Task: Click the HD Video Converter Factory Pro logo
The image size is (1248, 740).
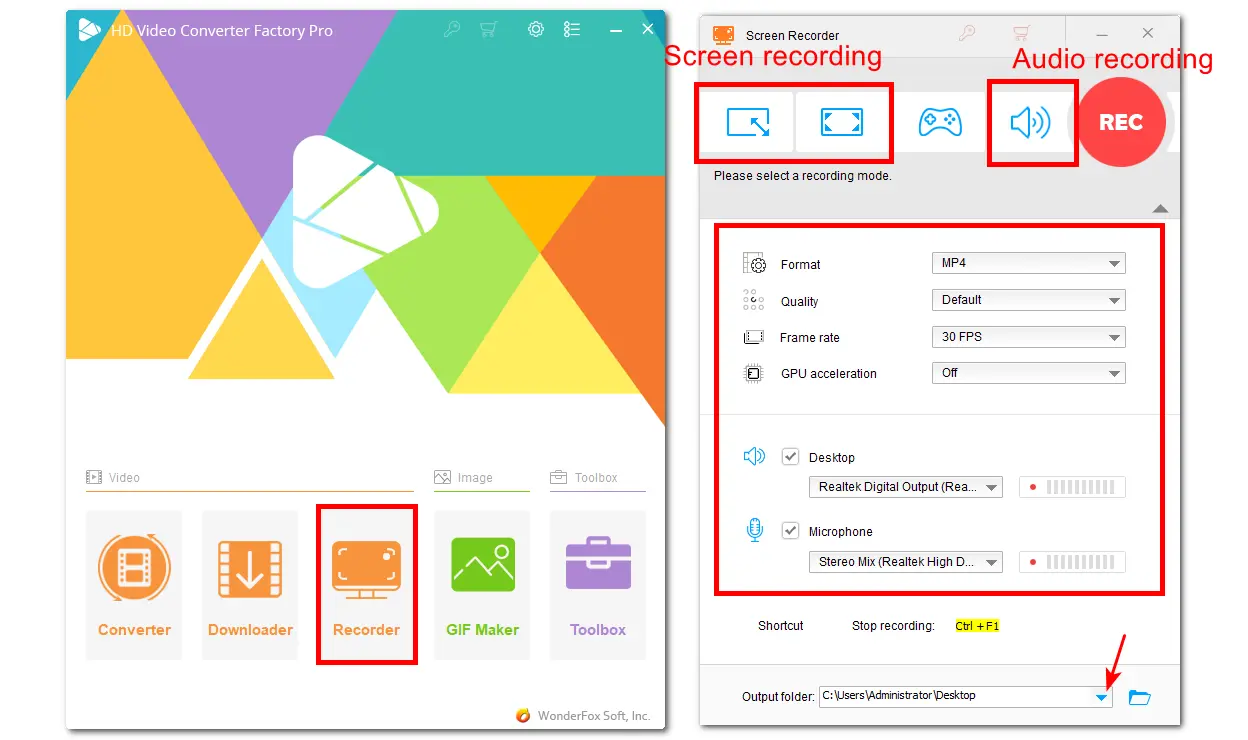Action: pyautogui.click(x=89, y=30)
